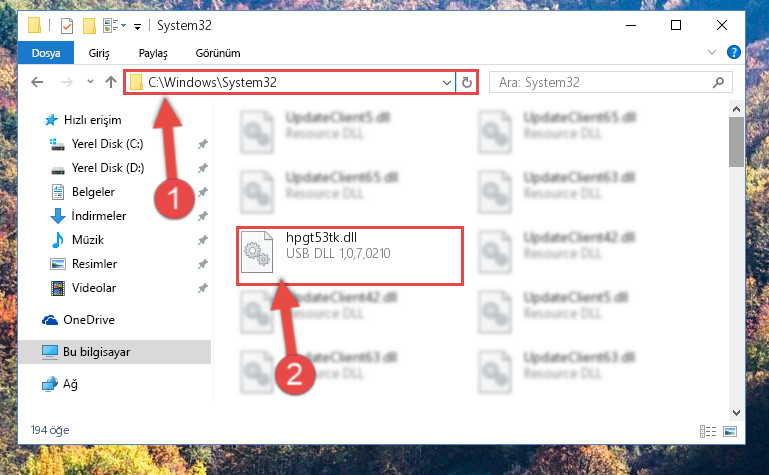Screen dimensions: 769x475
Task: Click the search magnifier icon
Action: pyautogui.click(x=718, y=82)
